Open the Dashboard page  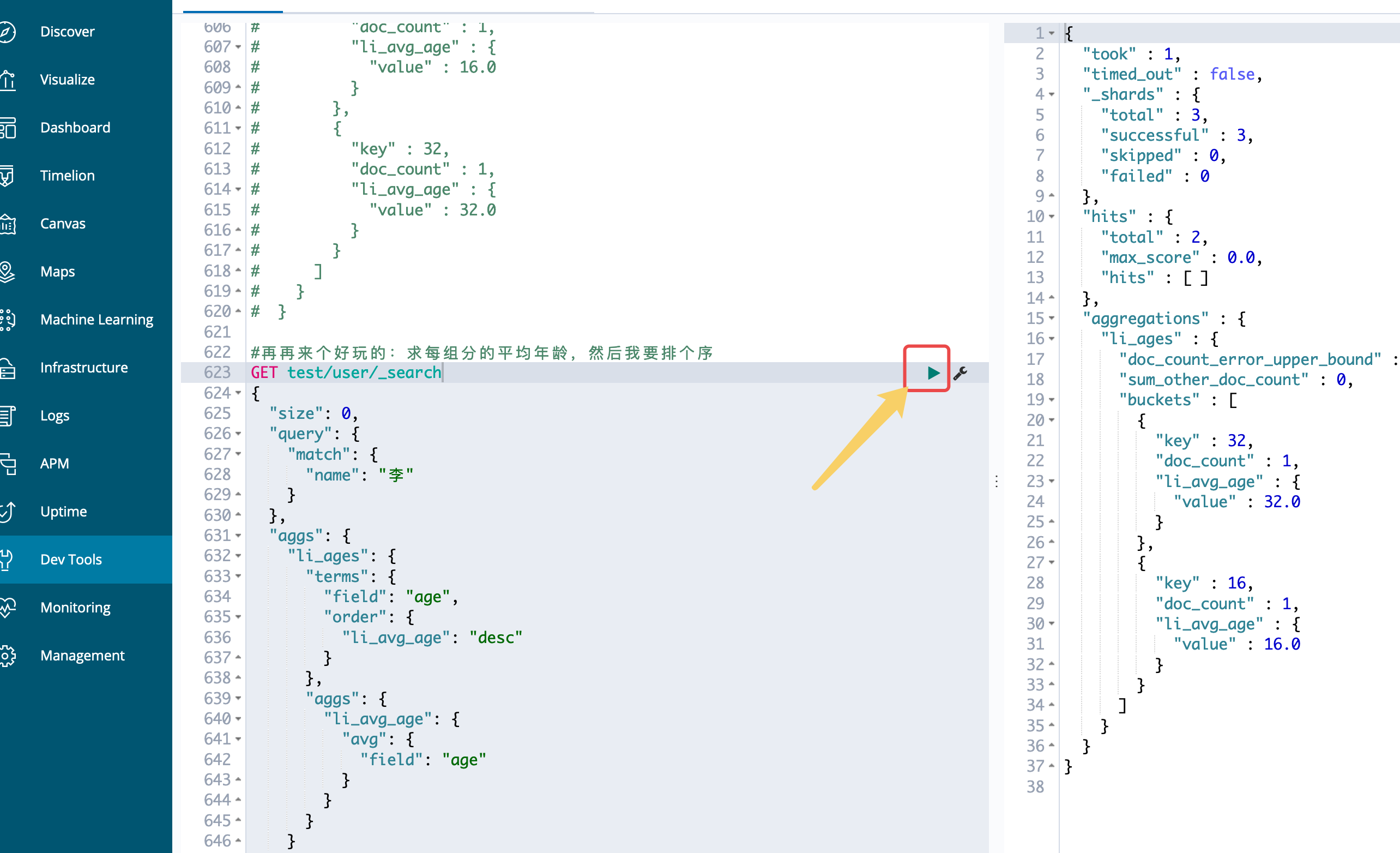click(x=75, y=127)
